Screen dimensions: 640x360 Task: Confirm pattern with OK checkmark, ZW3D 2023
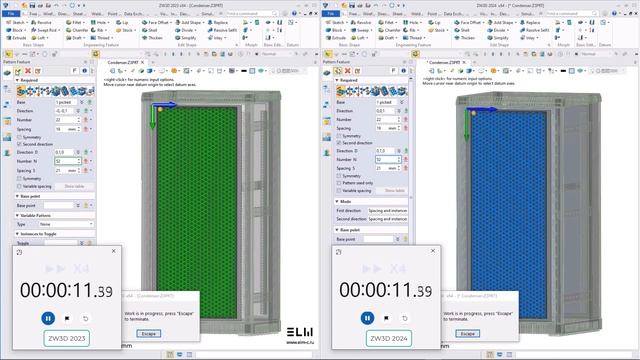point(18,71)
